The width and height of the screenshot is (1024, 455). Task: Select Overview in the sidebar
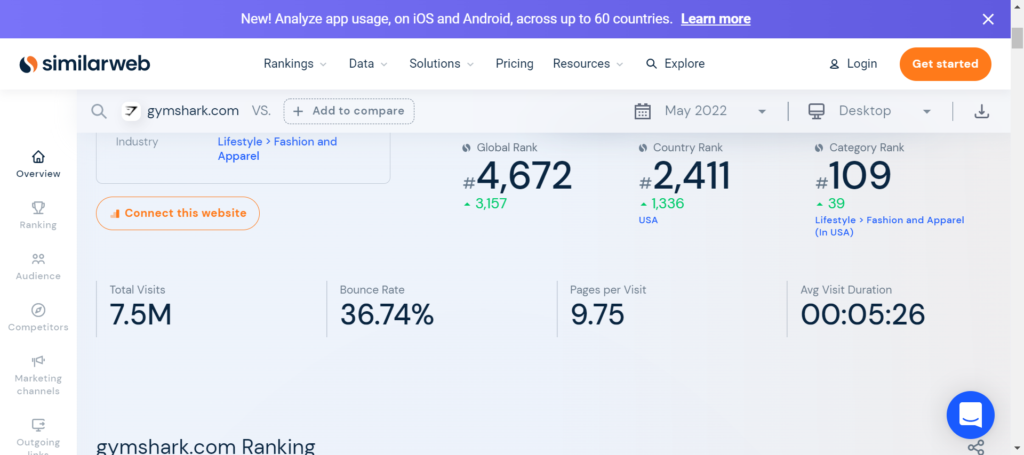coord(39,165)
